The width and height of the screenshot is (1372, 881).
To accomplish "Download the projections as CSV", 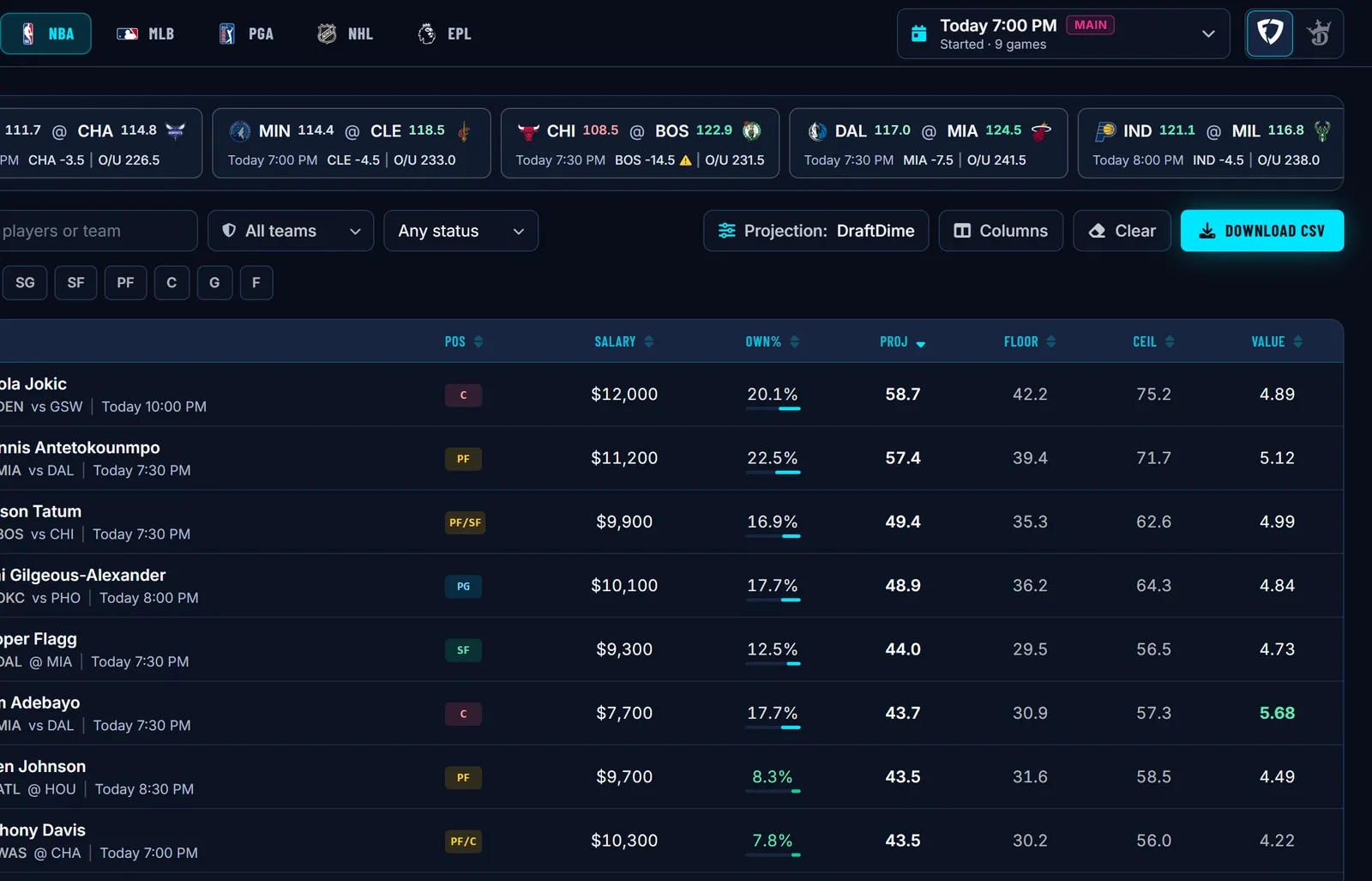I will click(x=1262, y=231).
